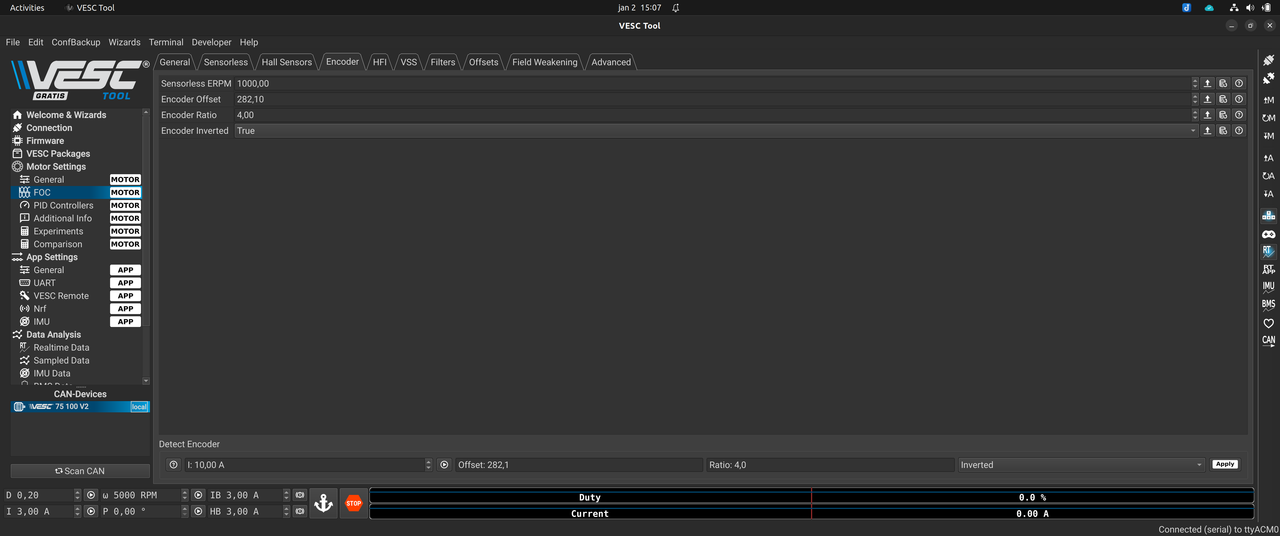Show help for Sensorless ERPM row
Screen dimensions: 1280x536
click(x=1239, y=84)
